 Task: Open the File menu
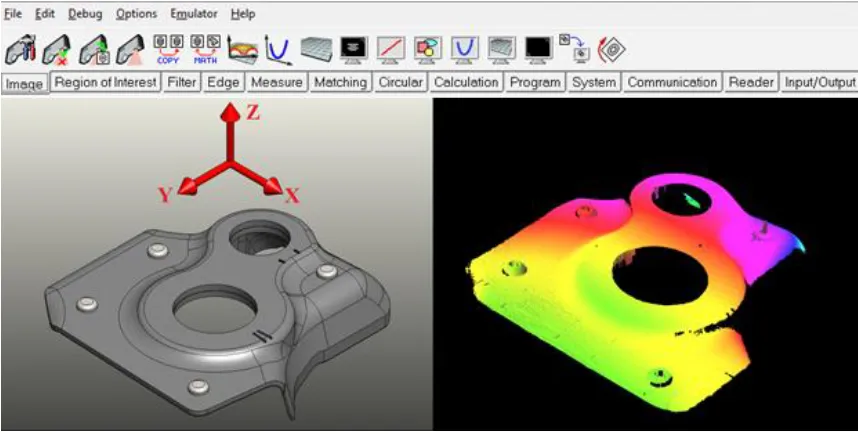point(13,14)
